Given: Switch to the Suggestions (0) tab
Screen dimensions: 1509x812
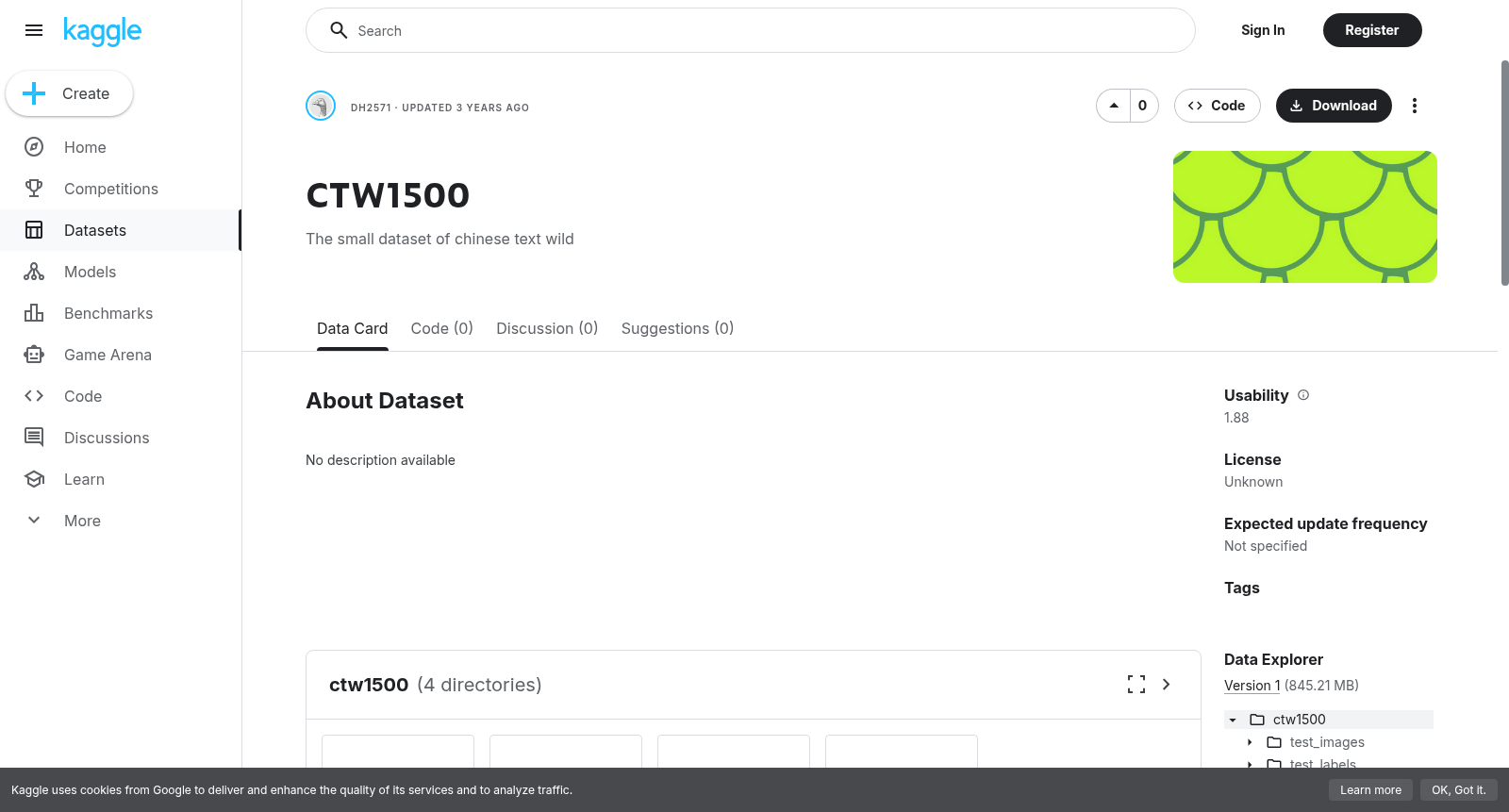Looking at the screenshot, I should [678, 328].
